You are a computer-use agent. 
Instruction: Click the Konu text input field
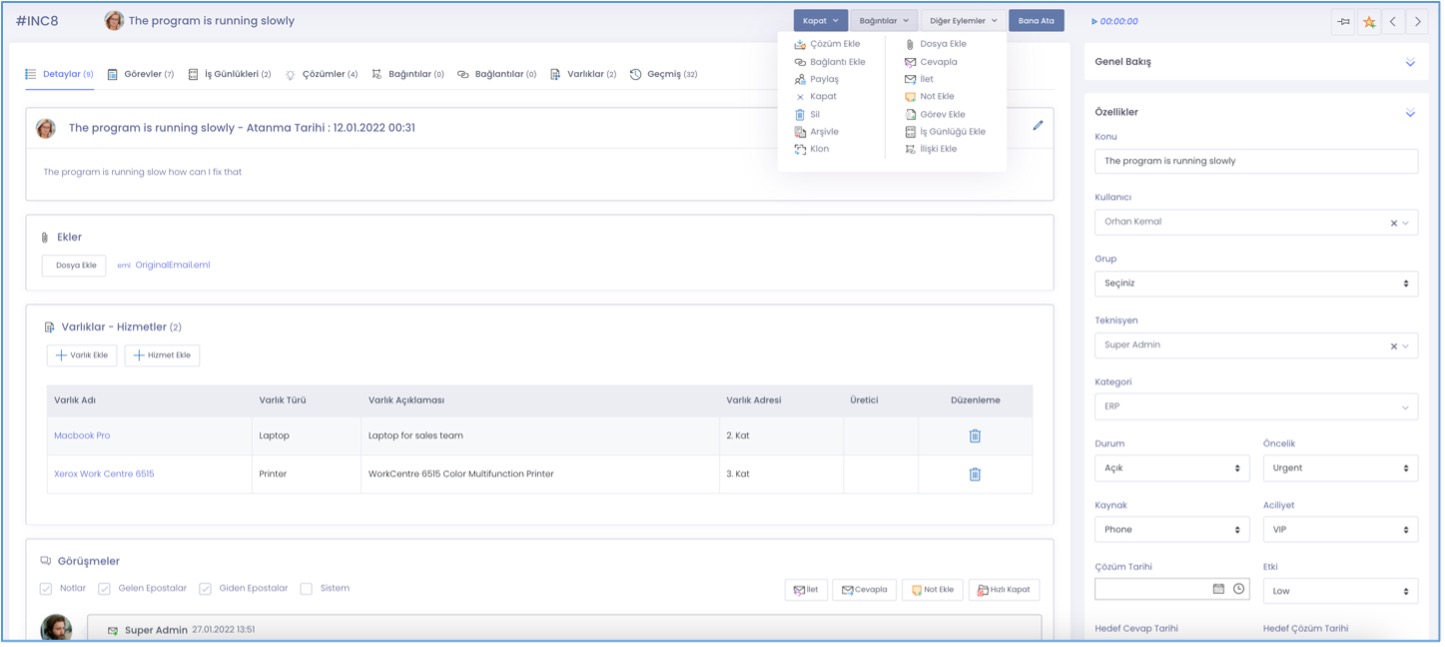1256,161
